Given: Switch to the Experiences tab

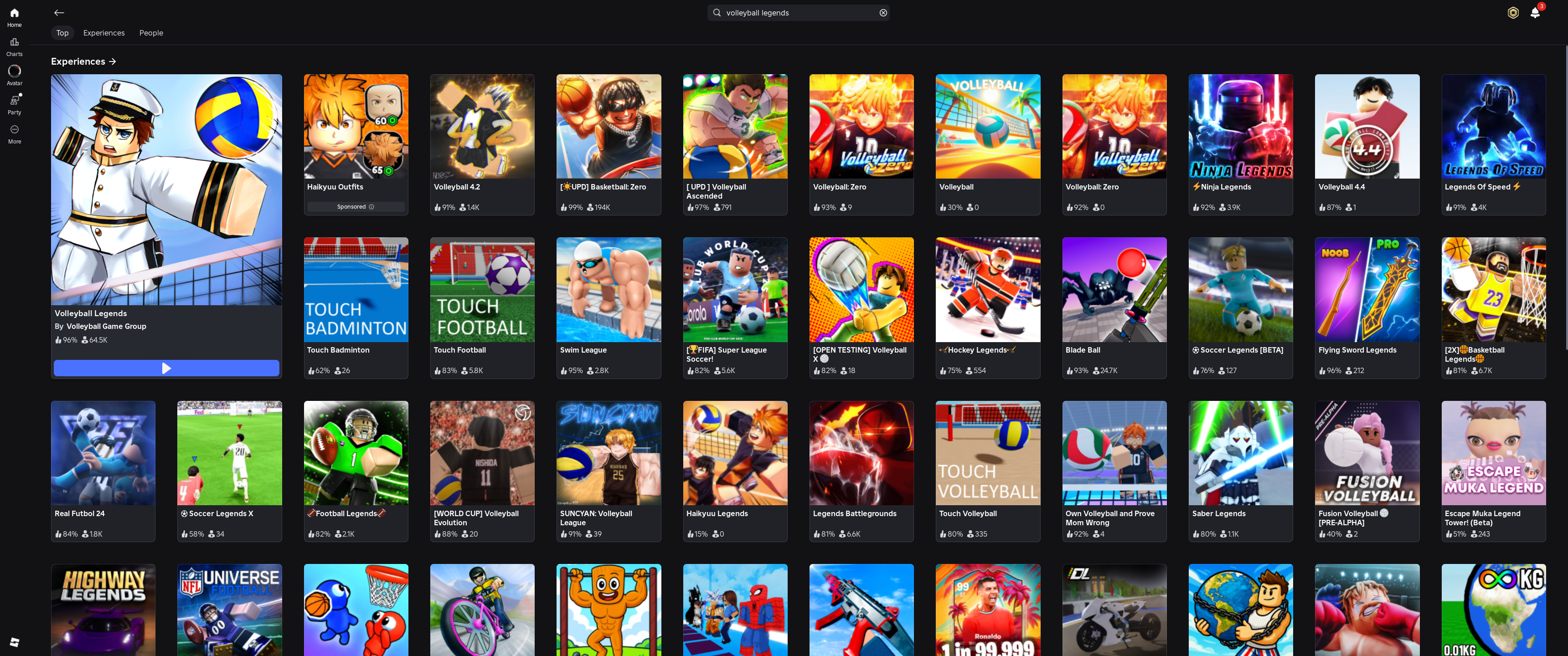Looking at the screenshot, I should click(x=103, y=33).
